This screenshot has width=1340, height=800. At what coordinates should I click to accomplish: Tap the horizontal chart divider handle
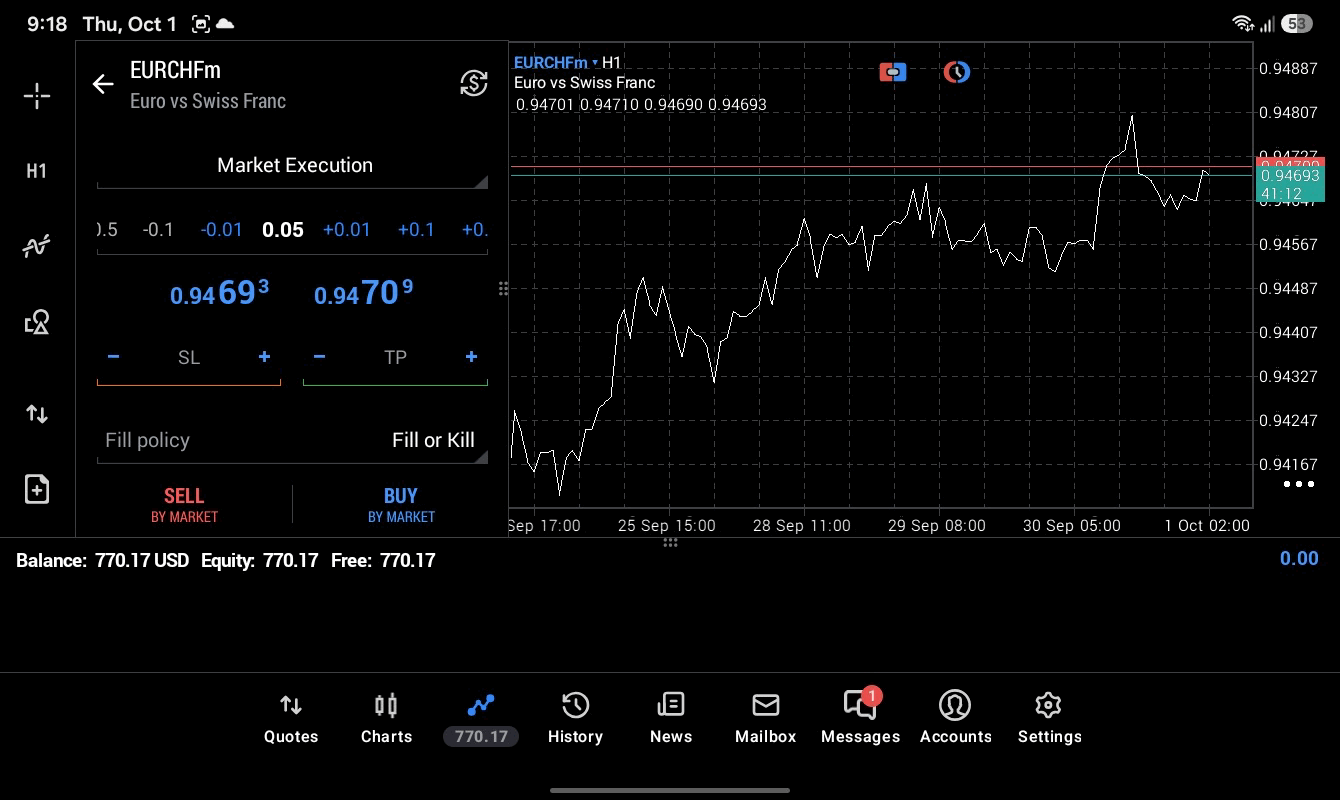670,543
